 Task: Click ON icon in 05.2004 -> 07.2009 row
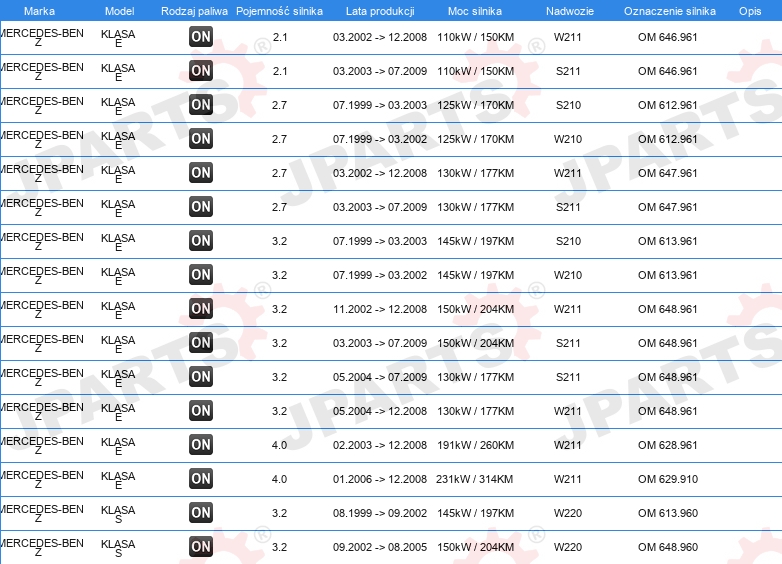(201, 376)
